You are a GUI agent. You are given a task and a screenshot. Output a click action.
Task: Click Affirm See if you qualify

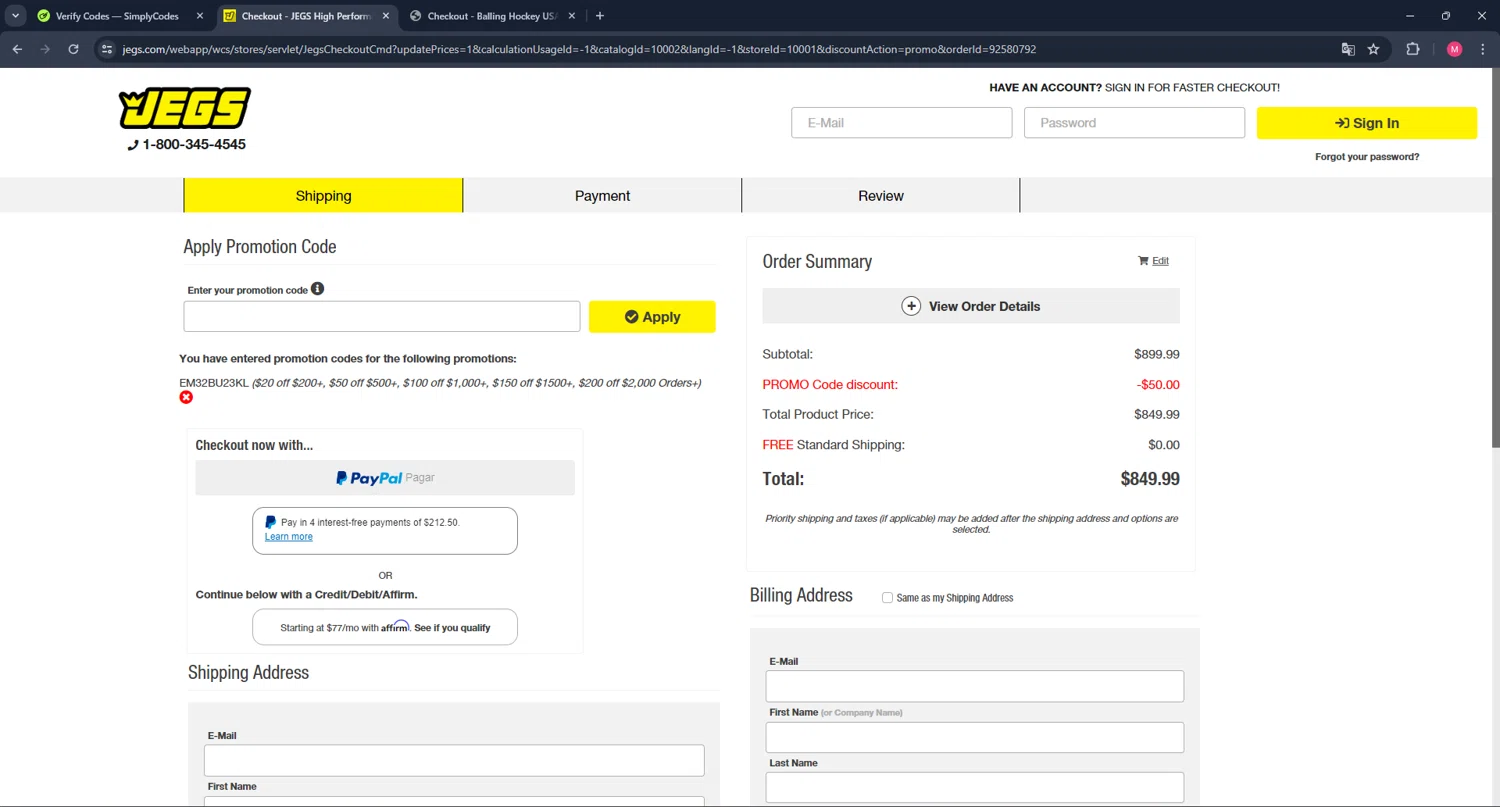tap(452, 628)
